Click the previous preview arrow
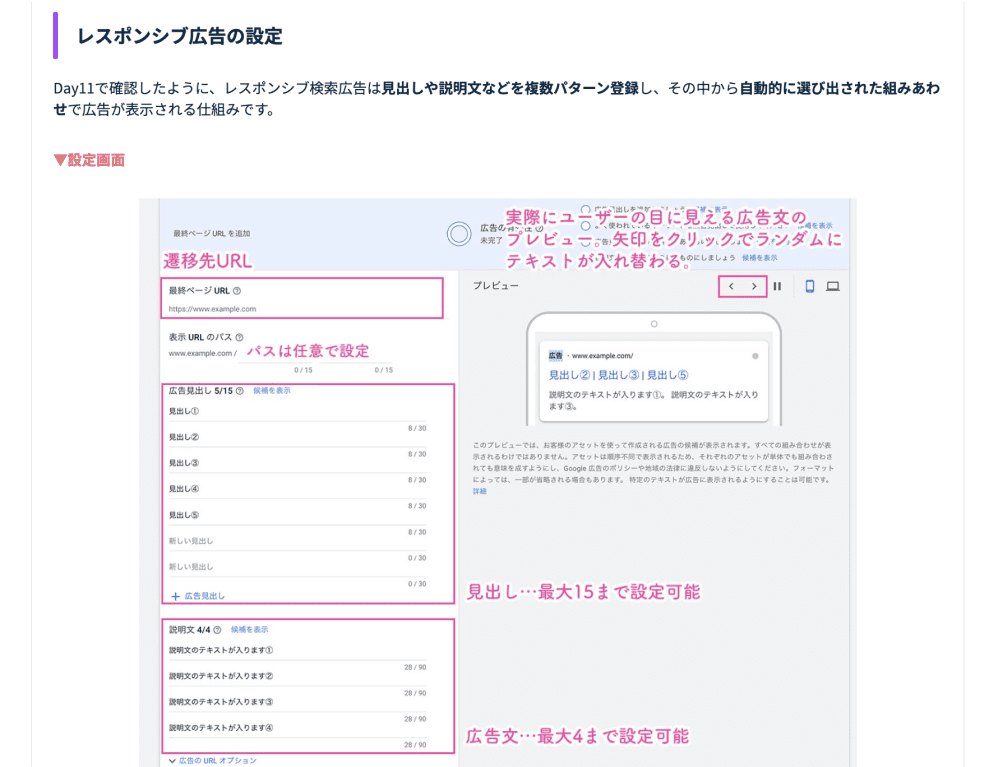This screenshot has height=767, width=998. point(731,286)
